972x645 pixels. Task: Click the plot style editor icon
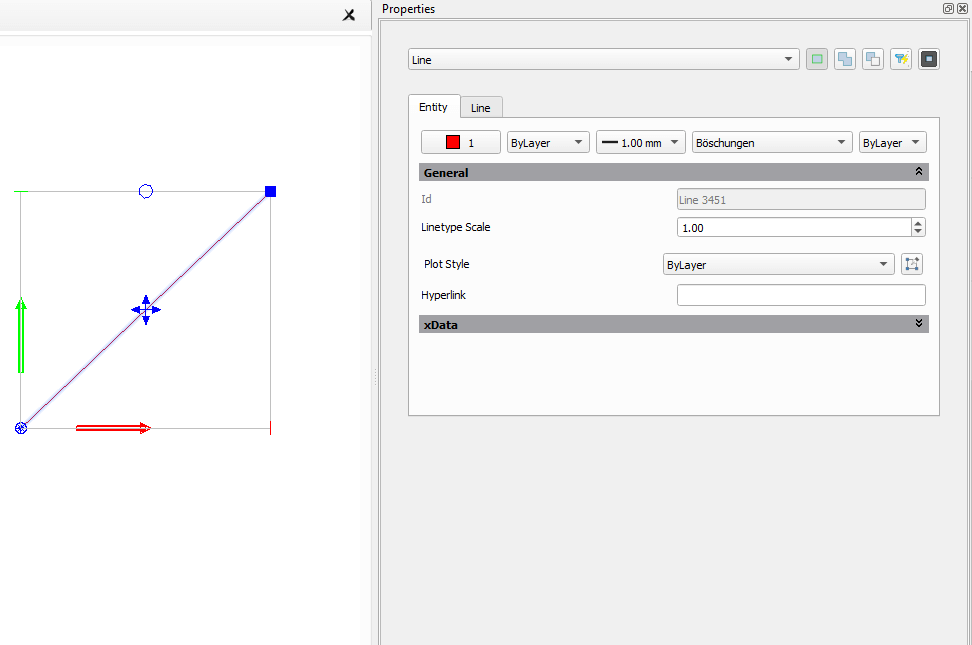(911, 264)
